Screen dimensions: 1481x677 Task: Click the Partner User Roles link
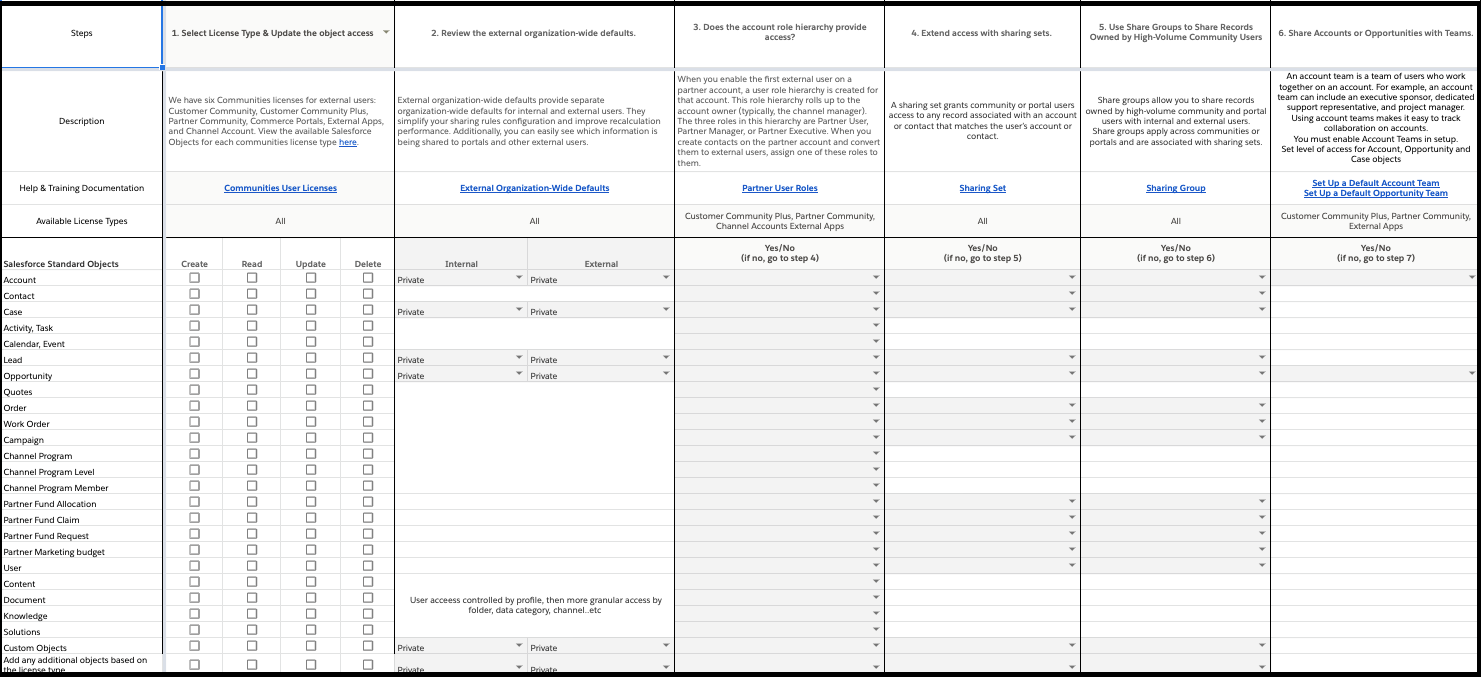pos(779,187)
